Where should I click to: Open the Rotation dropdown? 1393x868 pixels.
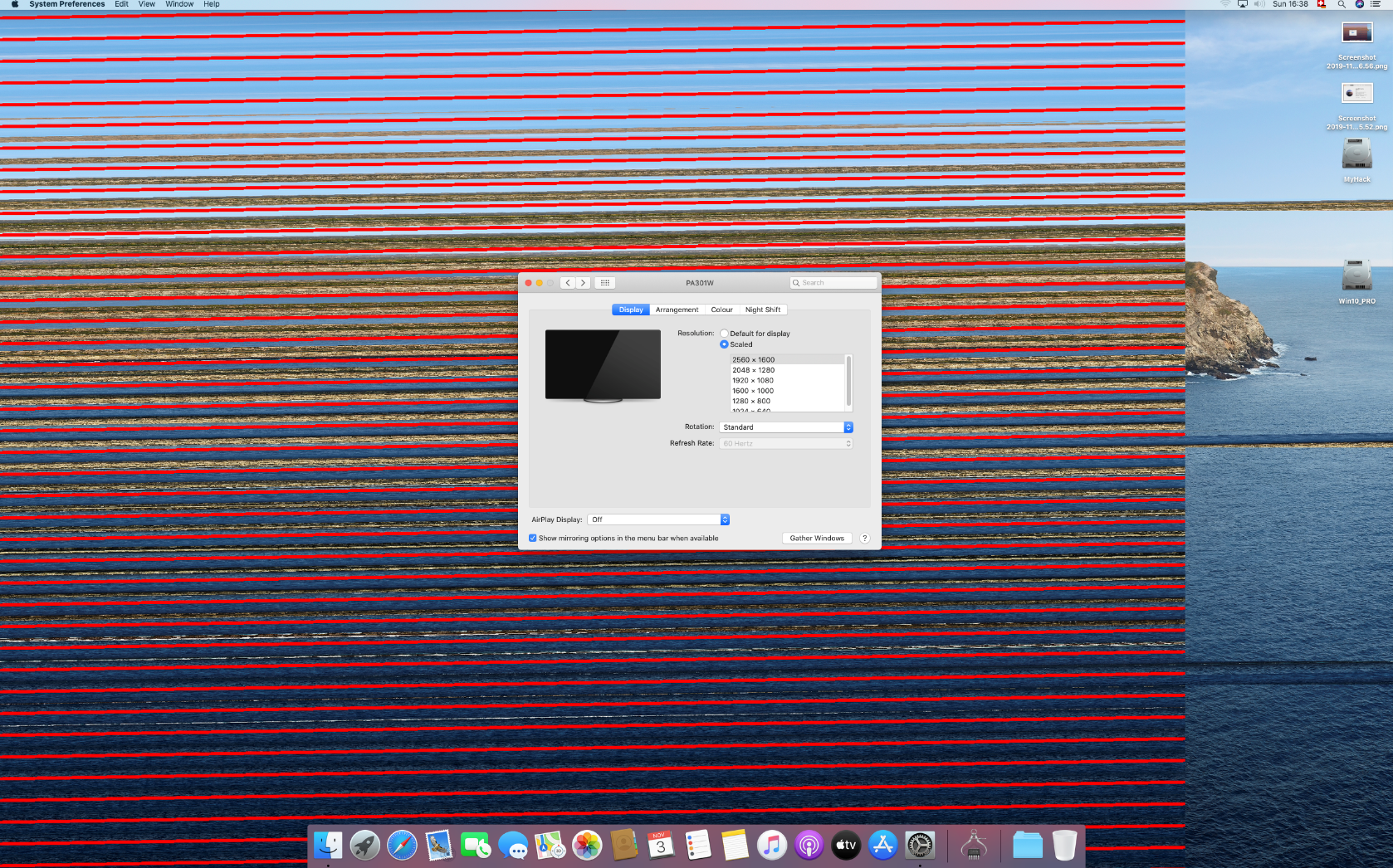click(x=785, y=427)
